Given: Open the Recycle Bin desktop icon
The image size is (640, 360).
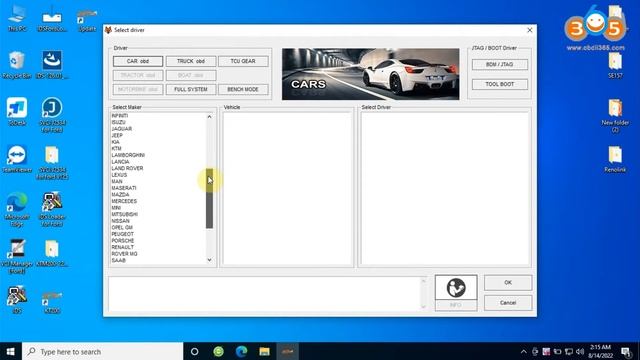Looking at the screenshot, I should tap(17, 64).
